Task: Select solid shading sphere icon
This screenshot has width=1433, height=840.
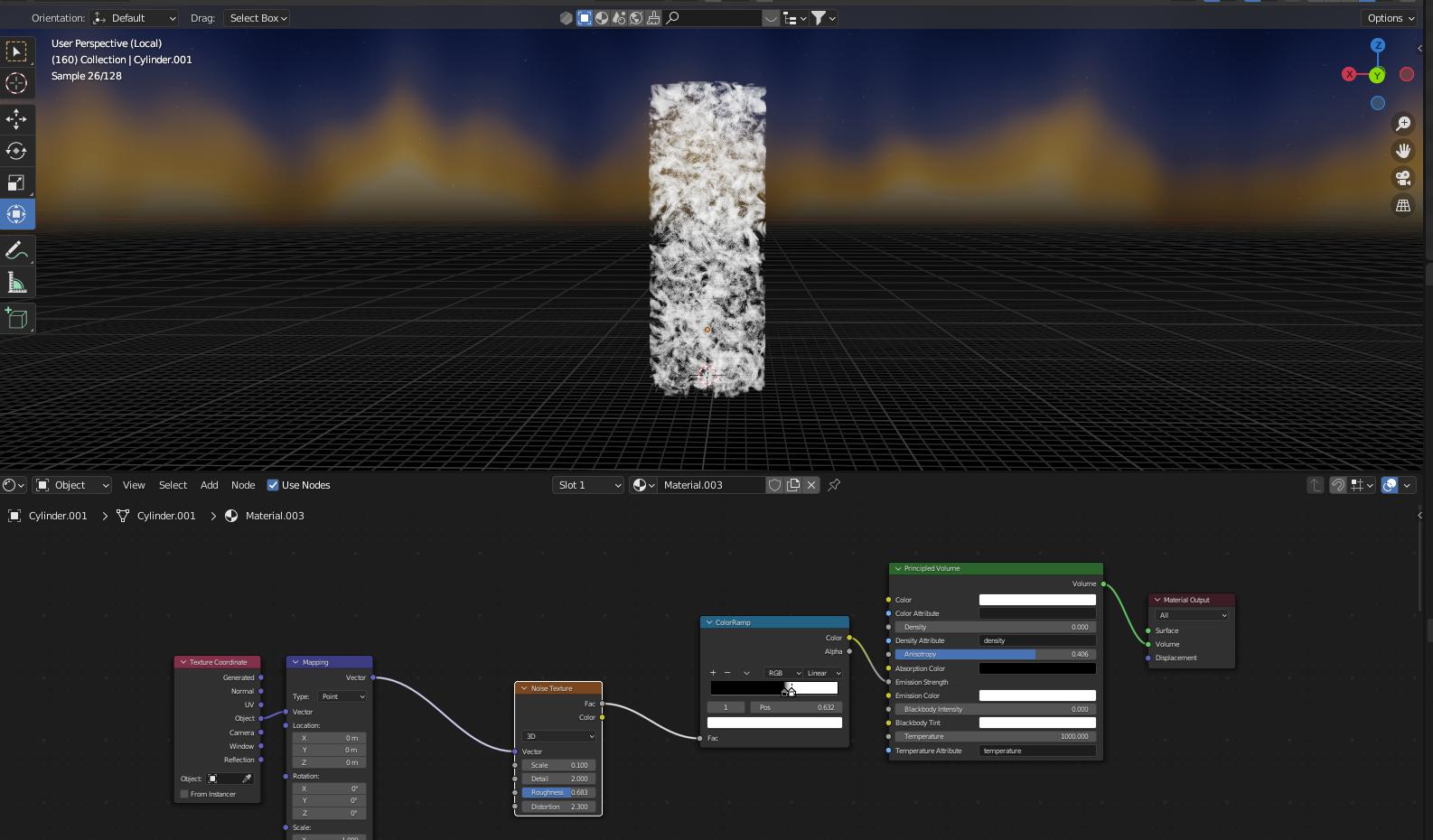Action: [602, 18]
